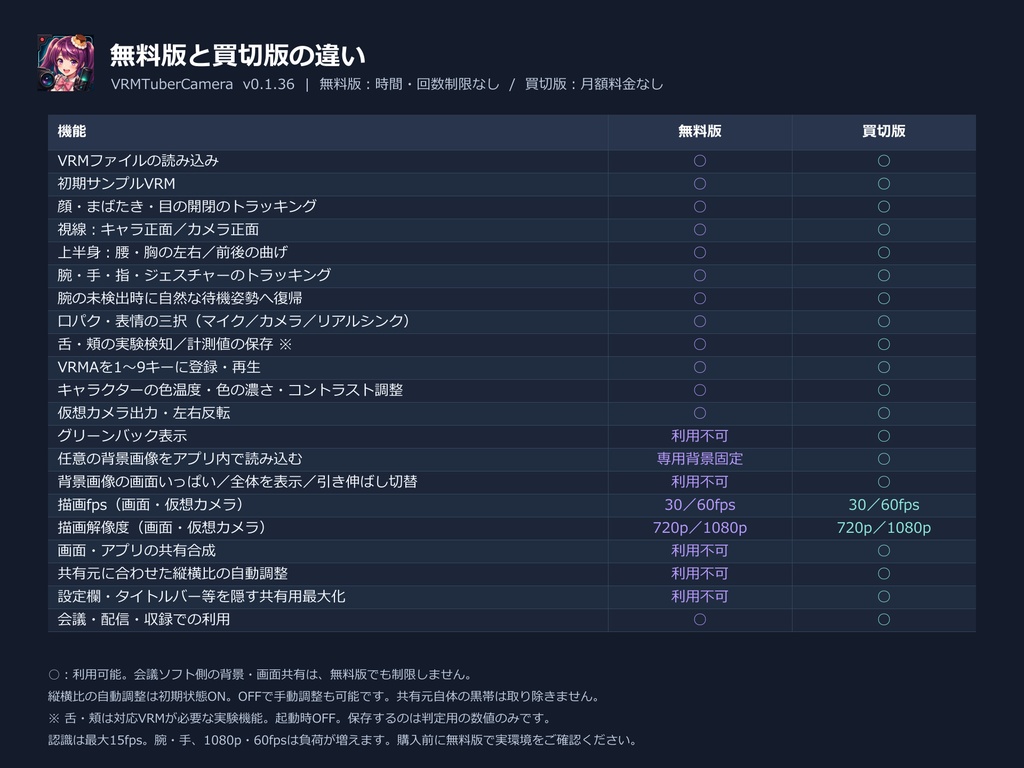Click 無料版 circle for 顔・まばたき tracking

click(x=699, y=206)
